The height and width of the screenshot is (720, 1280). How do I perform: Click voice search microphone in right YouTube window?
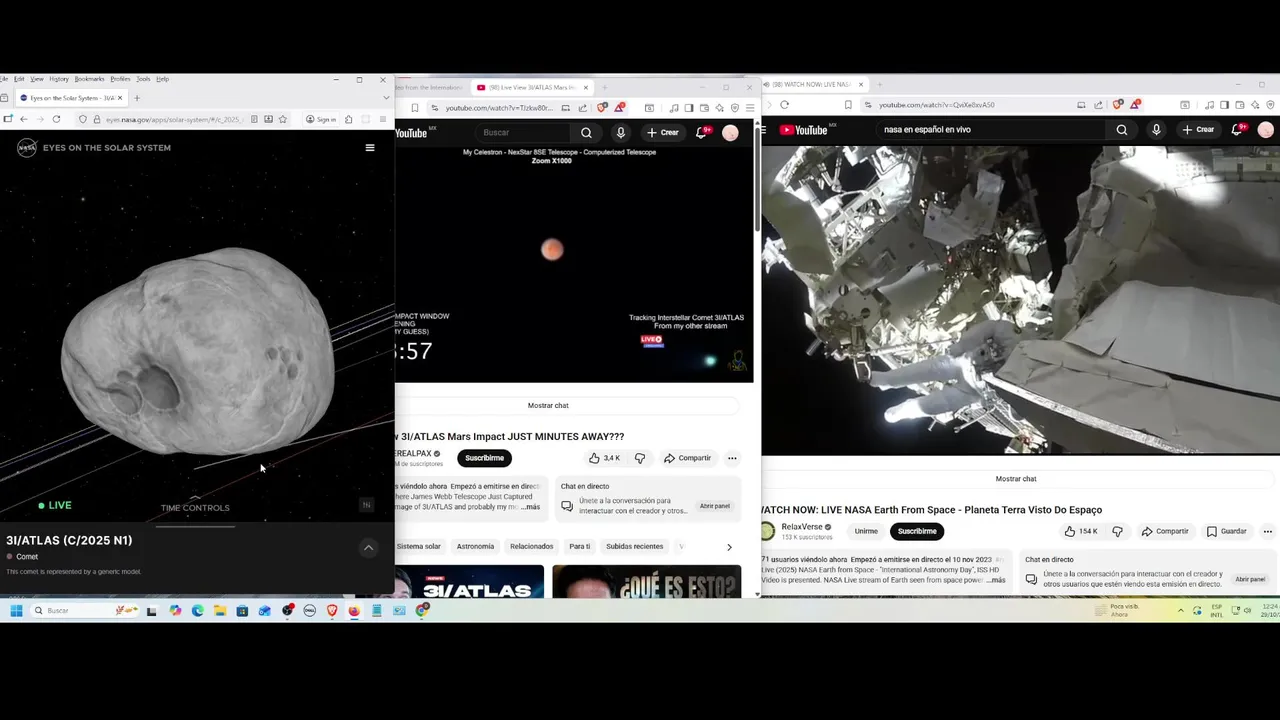1156,129
